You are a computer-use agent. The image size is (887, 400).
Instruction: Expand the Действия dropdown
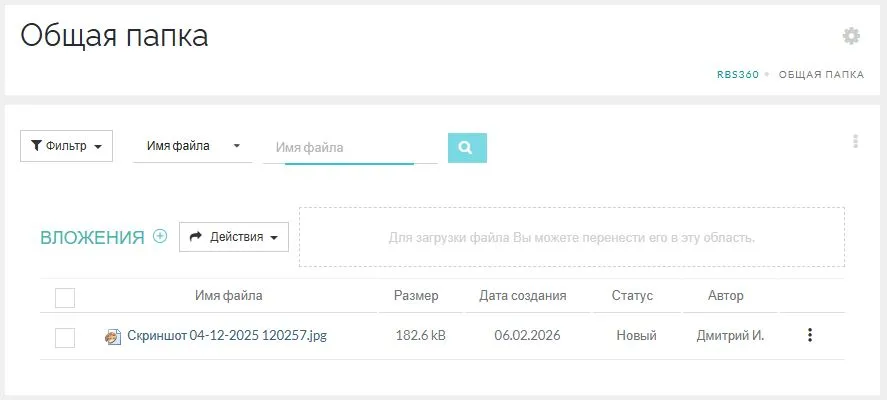tap(234, 237)
